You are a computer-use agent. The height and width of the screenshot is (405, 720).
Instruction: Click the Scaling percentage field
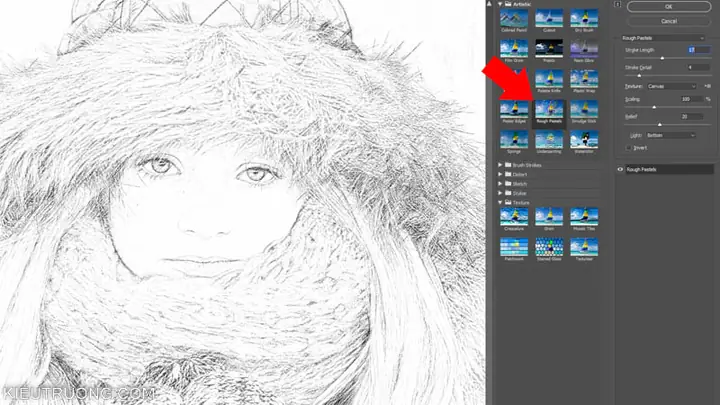pos(692,99)
